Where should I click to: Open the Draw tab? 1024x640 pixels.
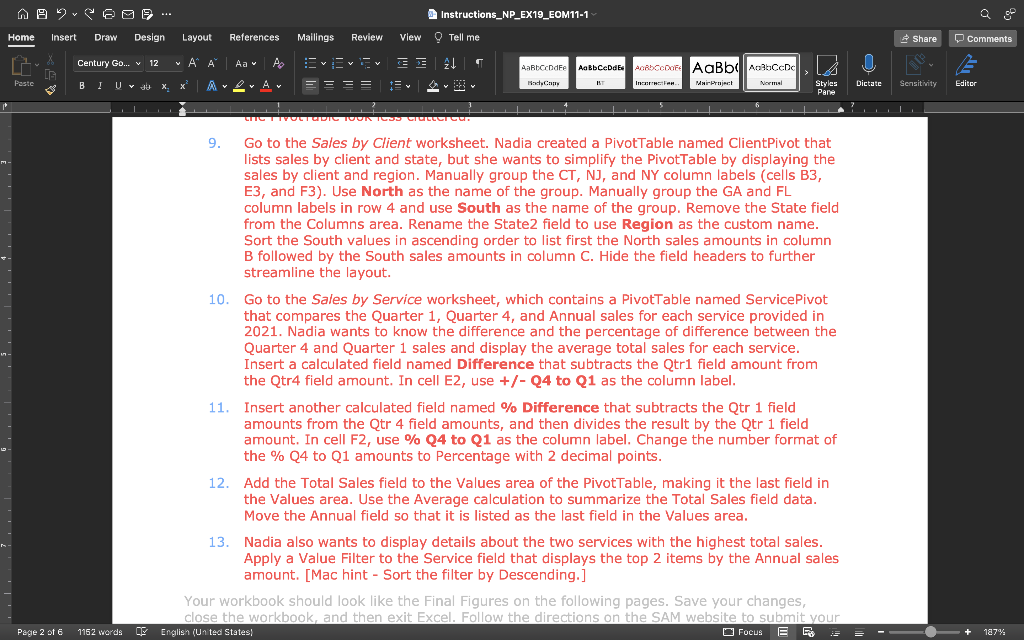(x=105, y=37)
